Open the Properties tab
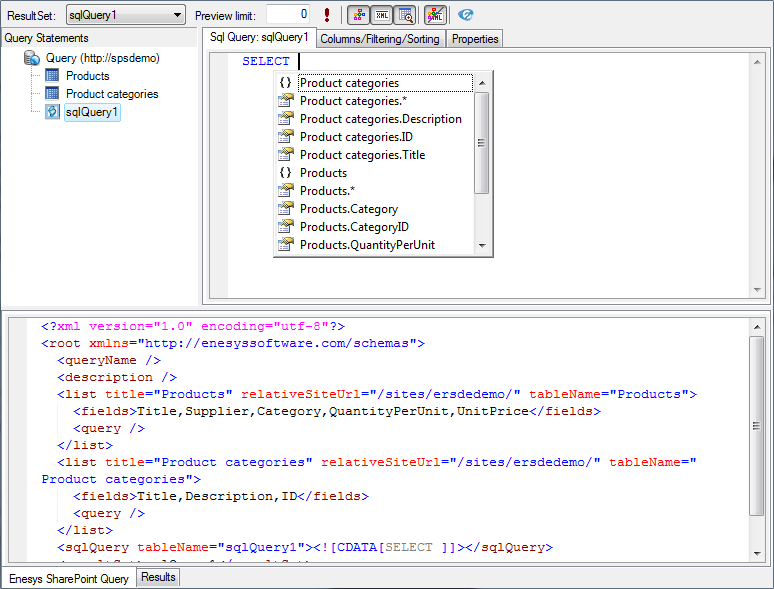 point(475,38)
